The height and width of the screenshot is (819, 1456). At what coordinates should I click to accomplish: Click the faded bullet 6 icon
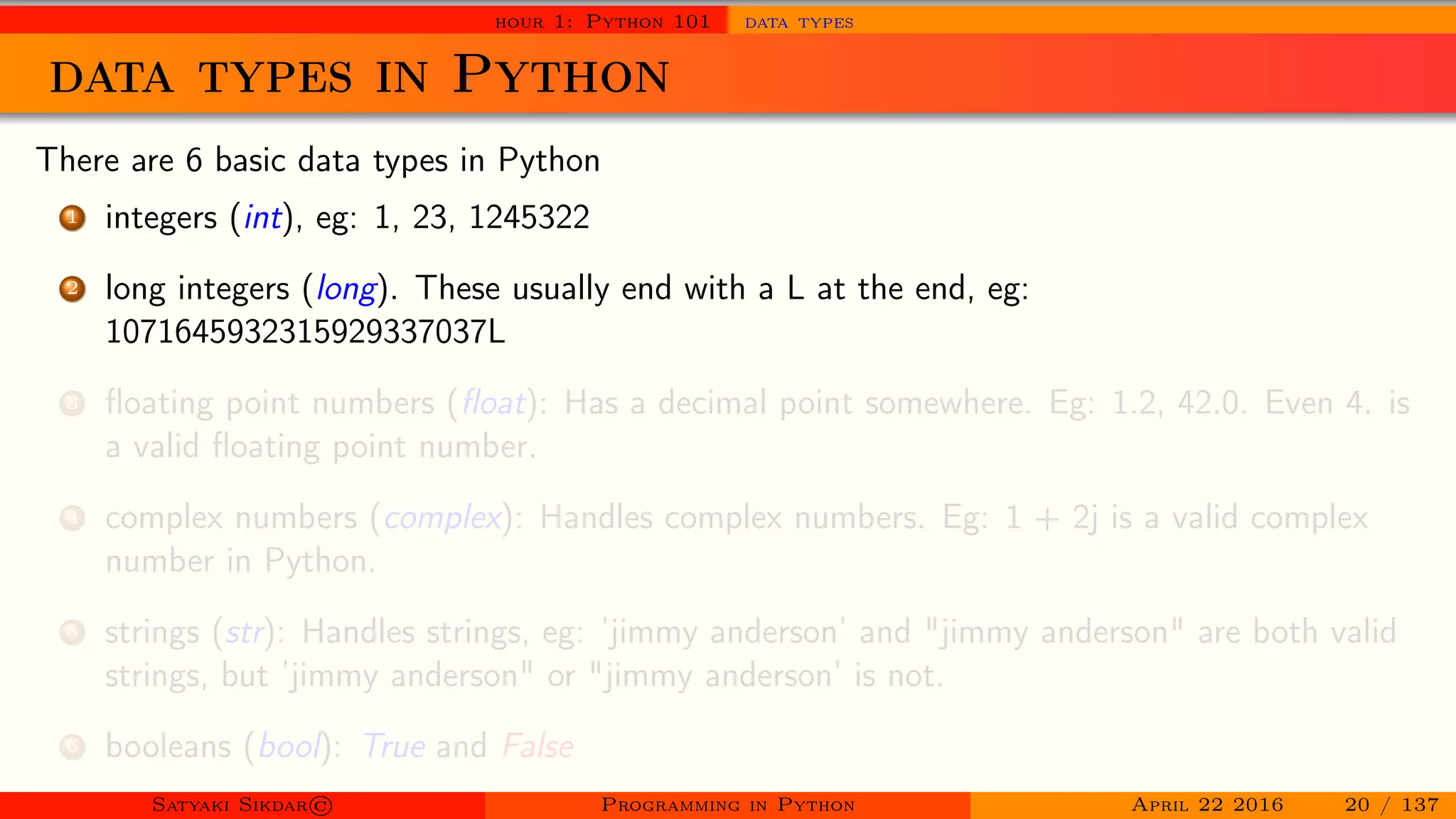tap(73, 746)
